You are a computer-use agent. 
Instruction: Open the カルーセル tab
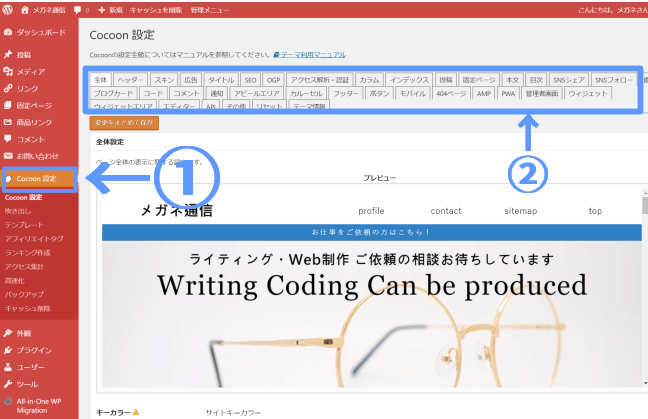[x=306, y=93]
